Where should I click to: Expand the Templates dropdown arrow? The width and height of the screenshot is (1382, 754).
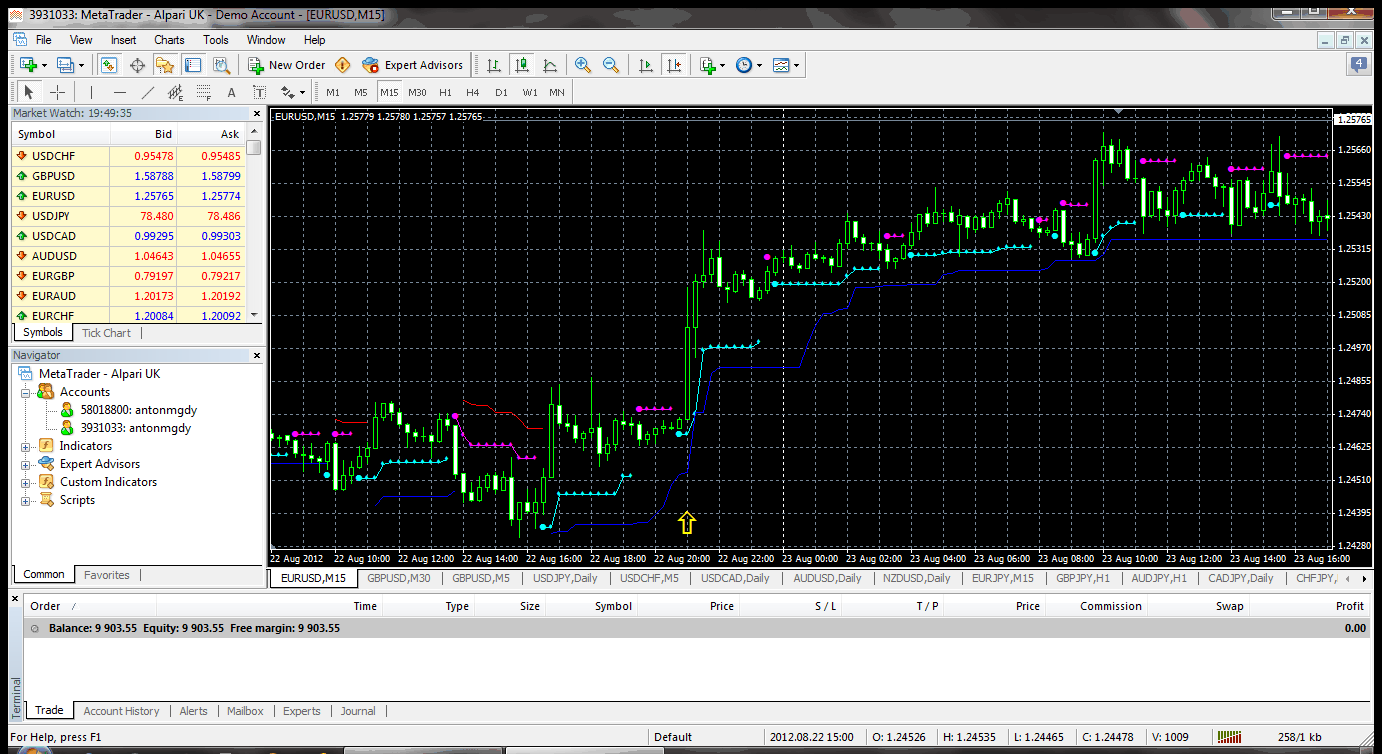click(x=797, y=65)
